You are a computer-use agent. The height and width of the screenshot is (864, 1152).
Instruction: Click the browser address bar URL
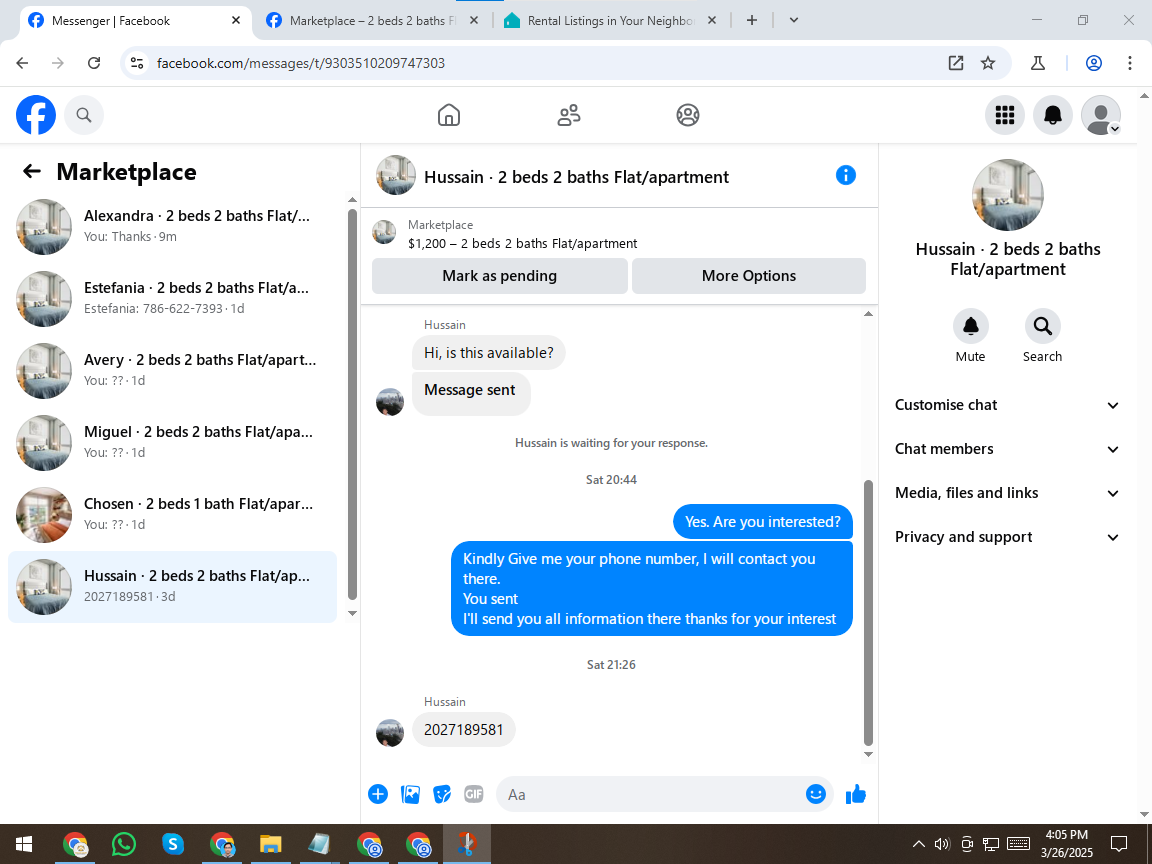coord(301,63)
